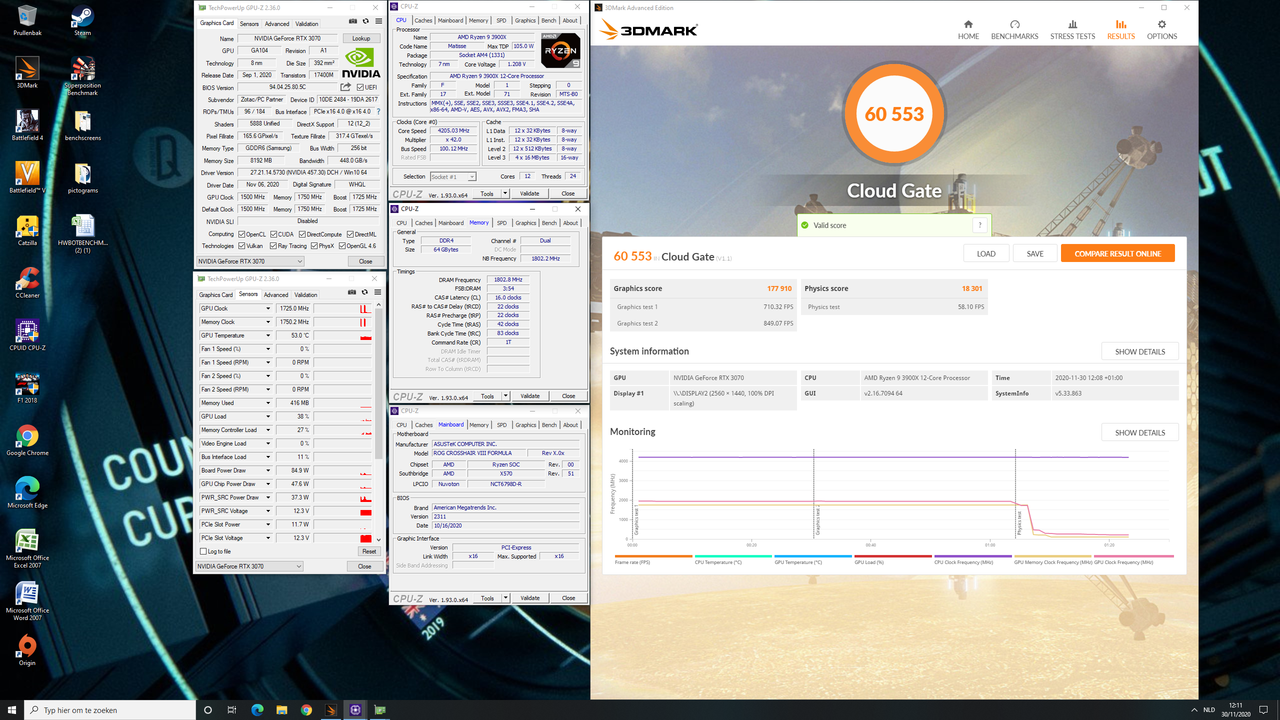
Task: Click the Windows Start button
Action: click(14, 710)
